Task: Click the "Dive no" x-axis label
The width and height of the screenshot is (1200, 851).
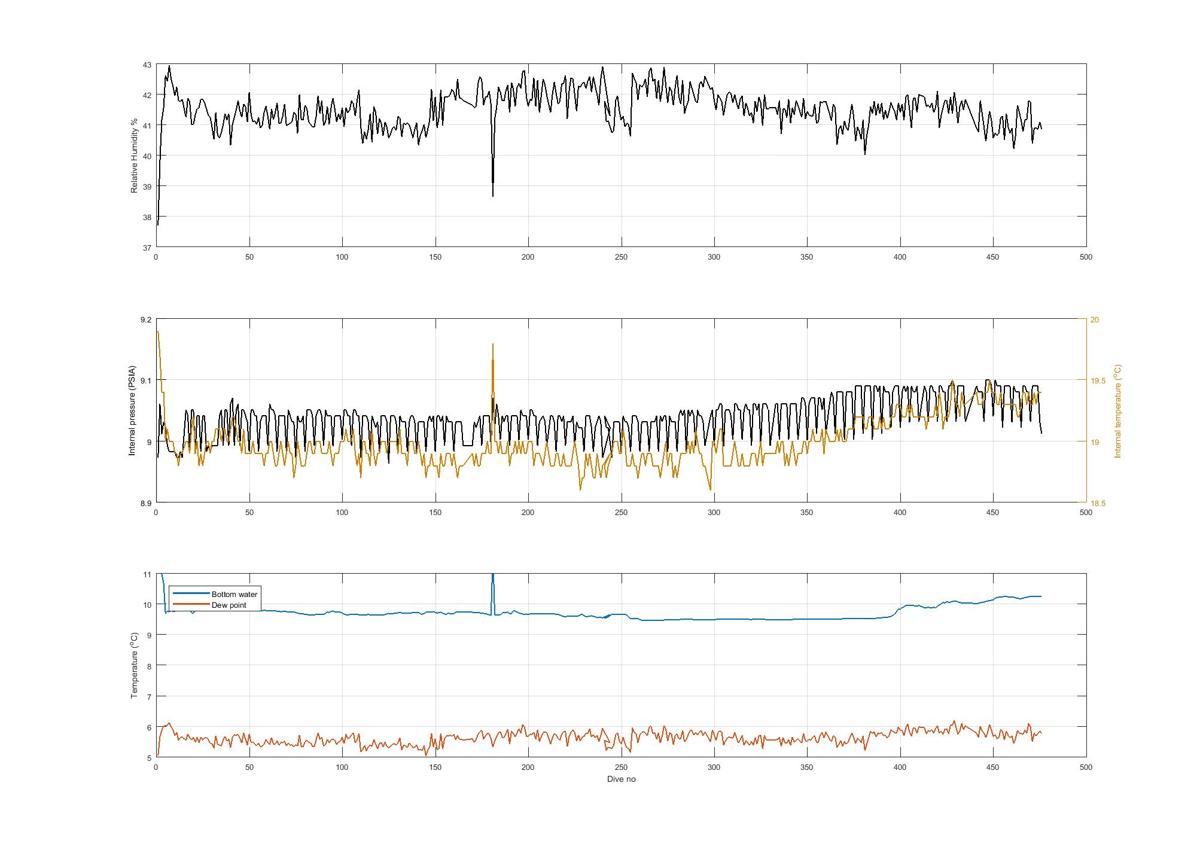Action: pos(621,778)
